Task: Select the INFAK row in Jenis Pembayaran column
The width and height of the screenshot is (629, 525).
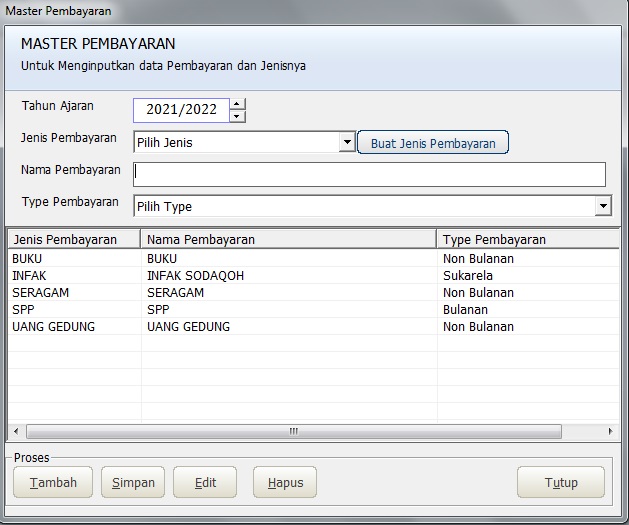Action: point(29,276)
